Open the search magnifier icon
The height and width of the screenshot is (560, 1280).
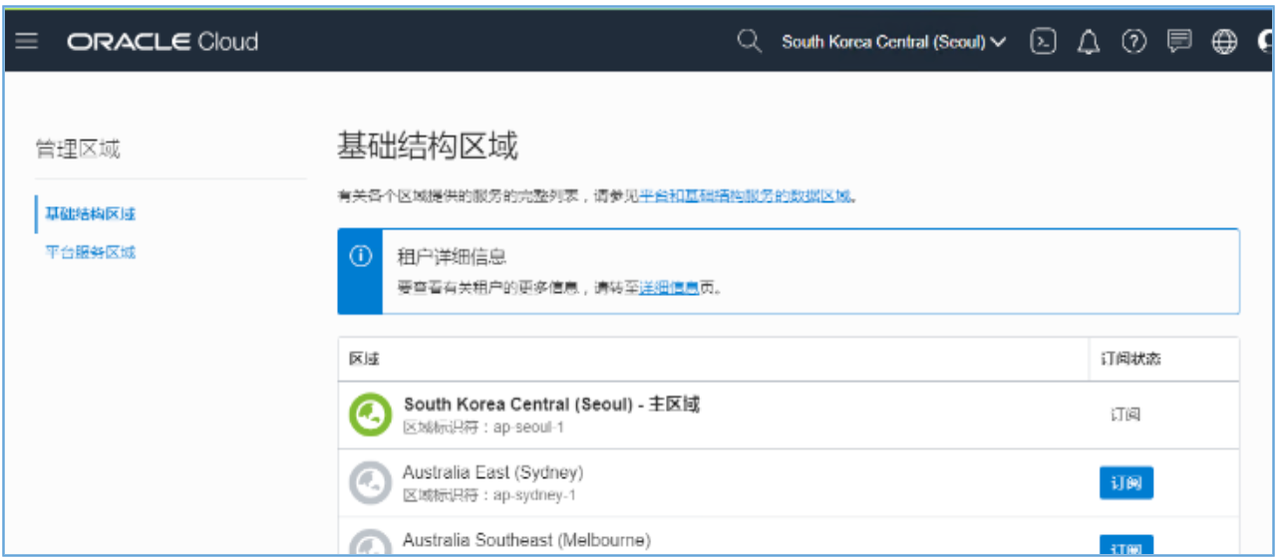(748, 41)
